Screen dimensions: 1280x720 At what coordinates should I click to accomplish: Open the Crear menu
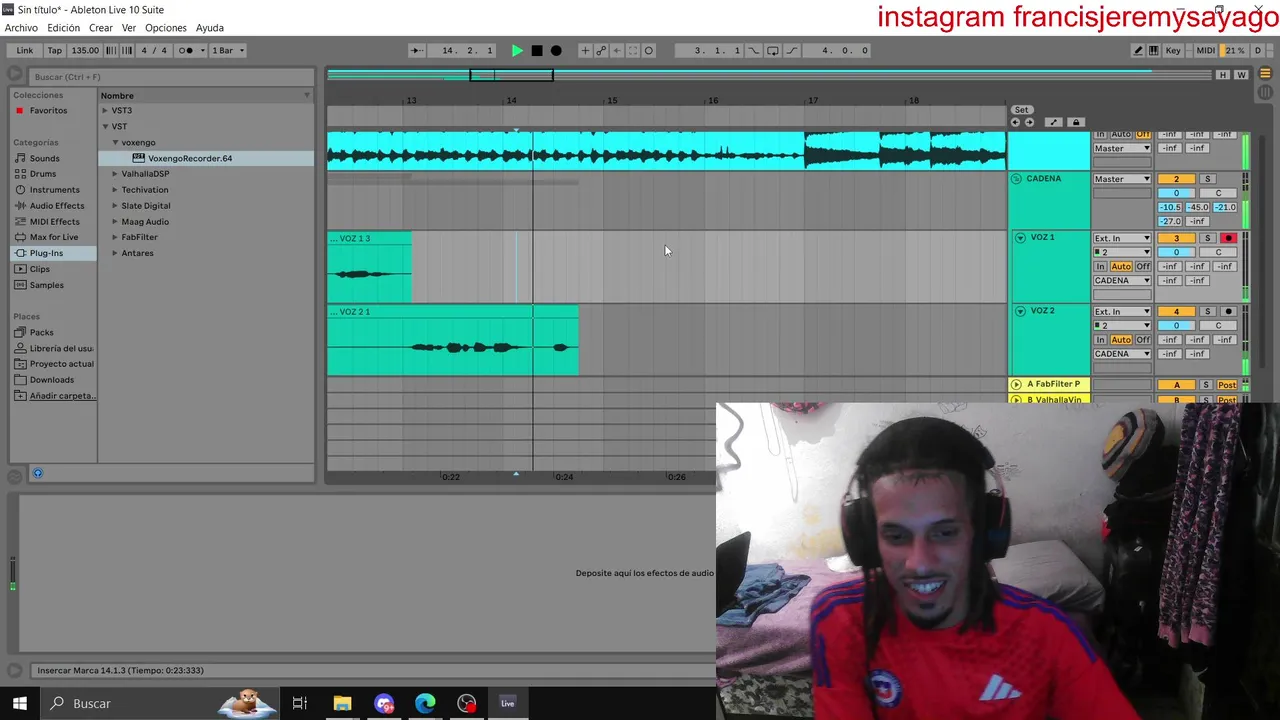(101, 28)
